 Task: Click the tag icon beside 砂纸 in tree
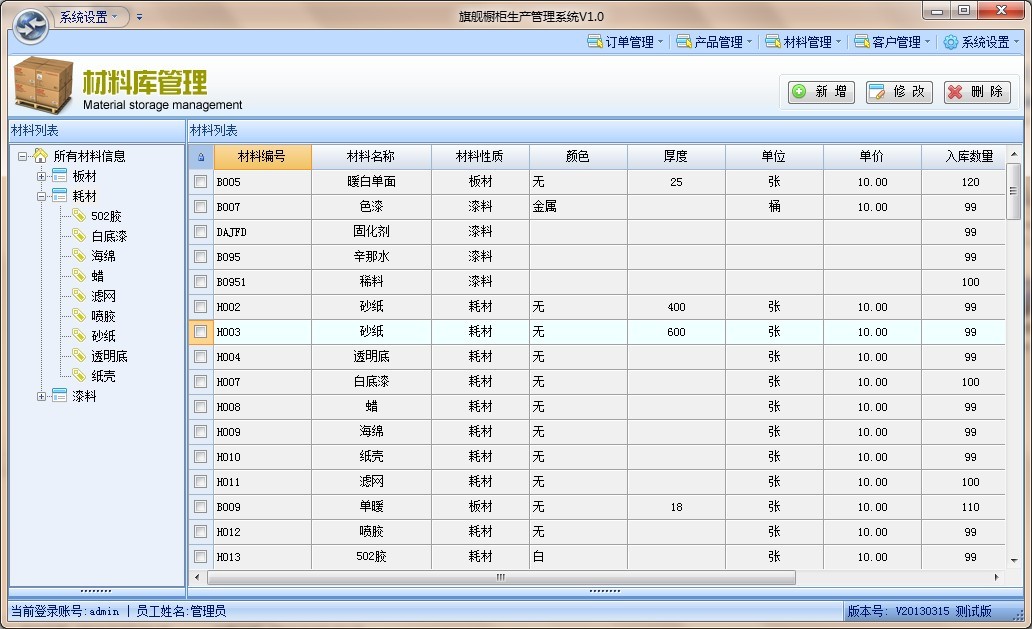[79, 336]
